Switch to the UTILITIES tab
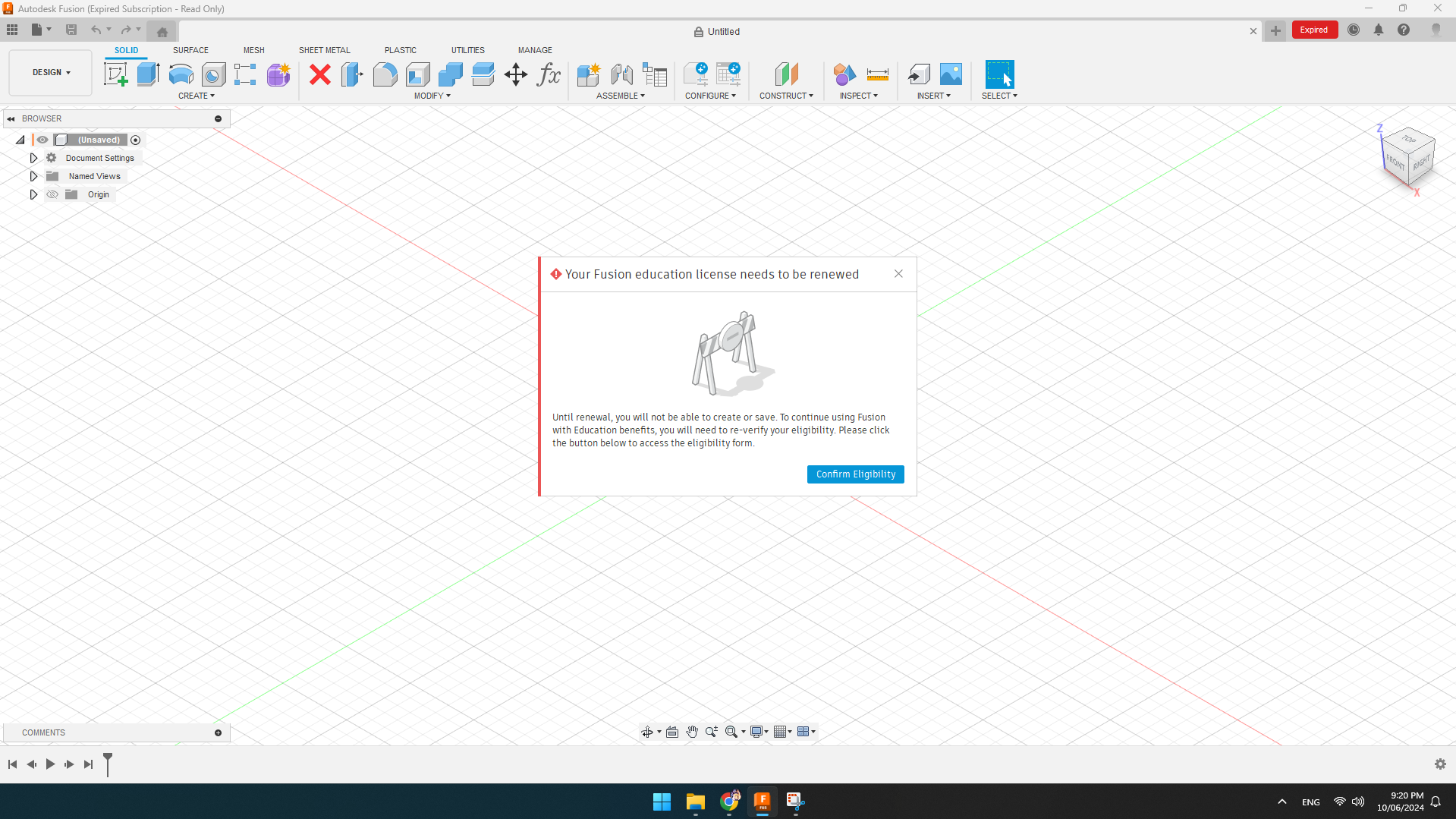 tap(468, 50)
